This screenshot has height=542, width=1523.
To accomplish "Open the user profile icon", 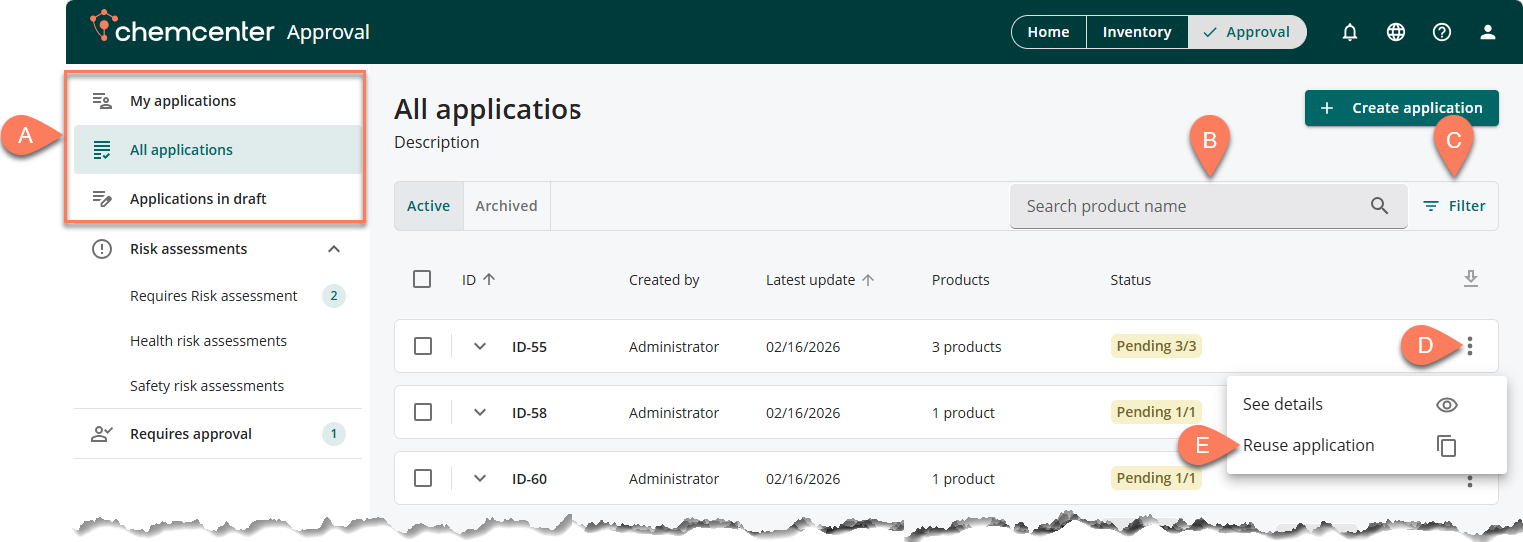I will point(1488,32).
